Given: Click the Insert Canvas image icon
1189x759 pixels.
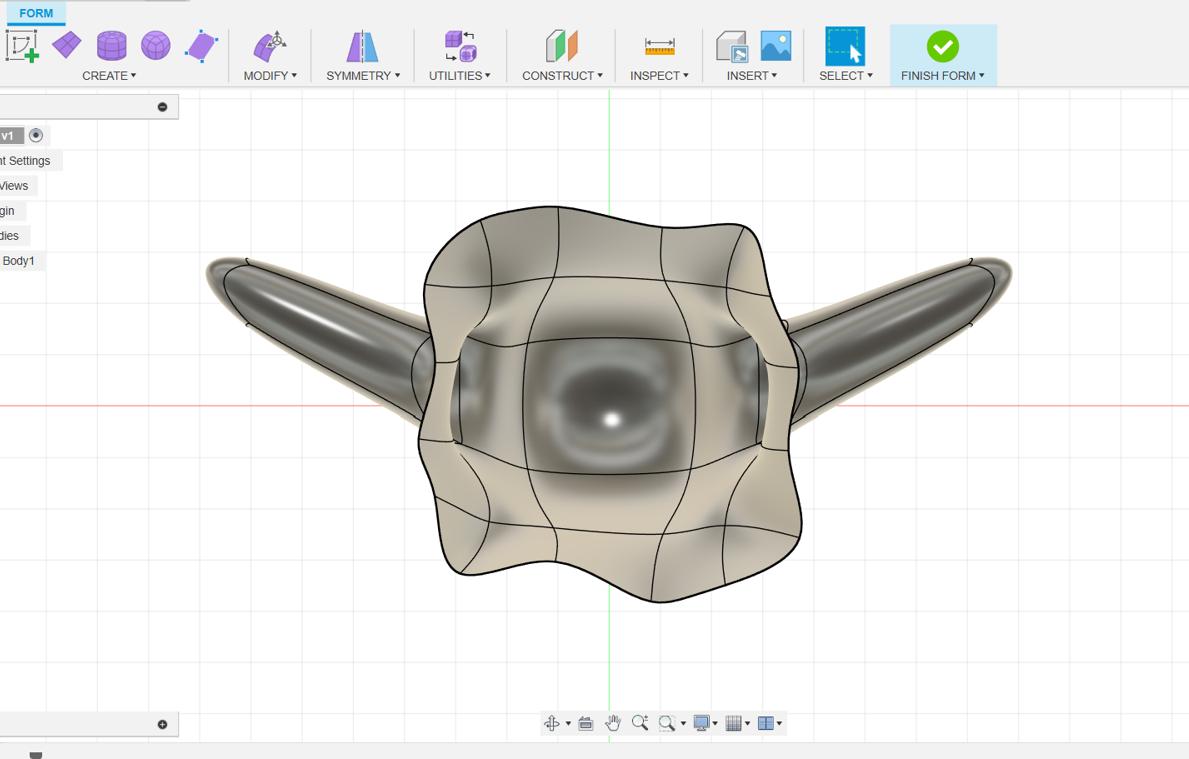Looking at the screenshot, I should coord(776,45).
